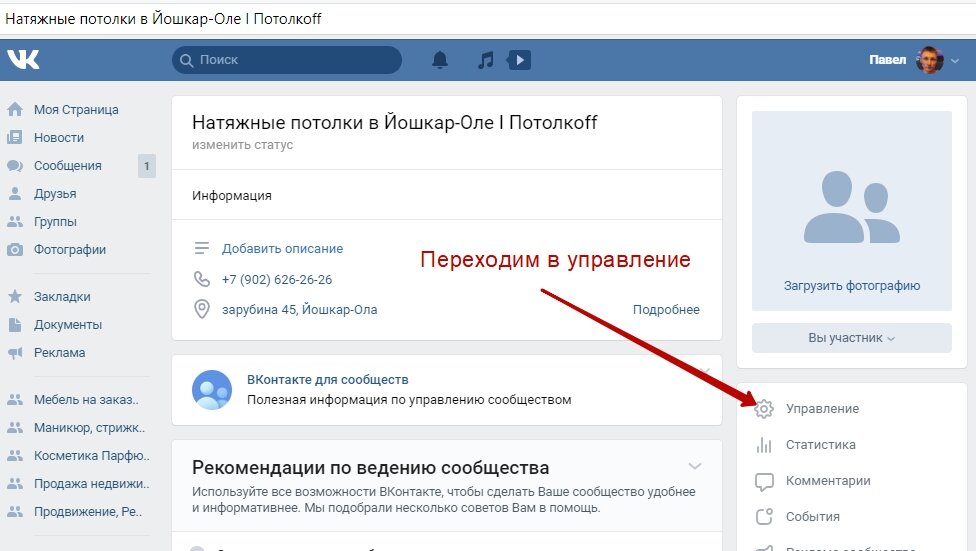Click group icon beside Мебель на заказ

(15, 400)
